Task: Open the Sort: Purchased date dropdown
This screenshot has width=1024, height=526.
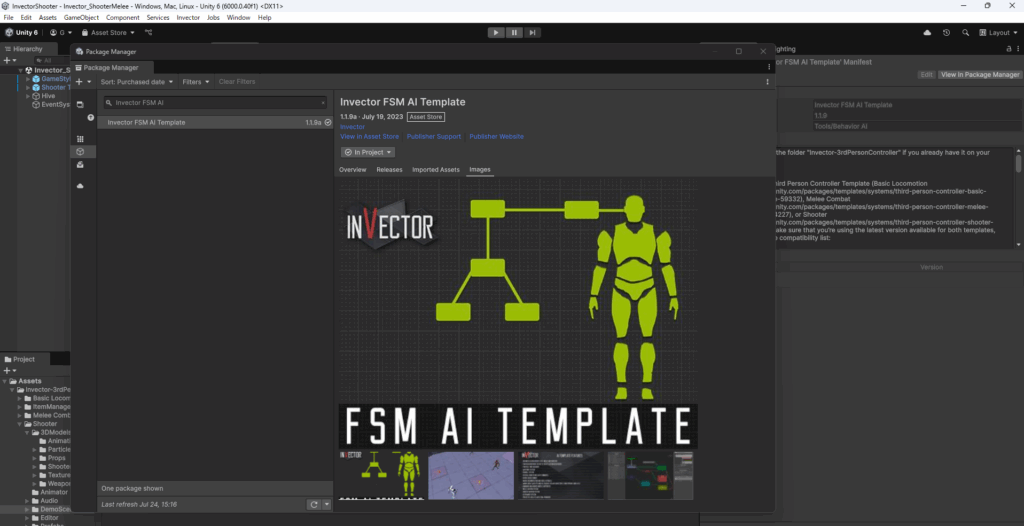Action: coord(136,82)
